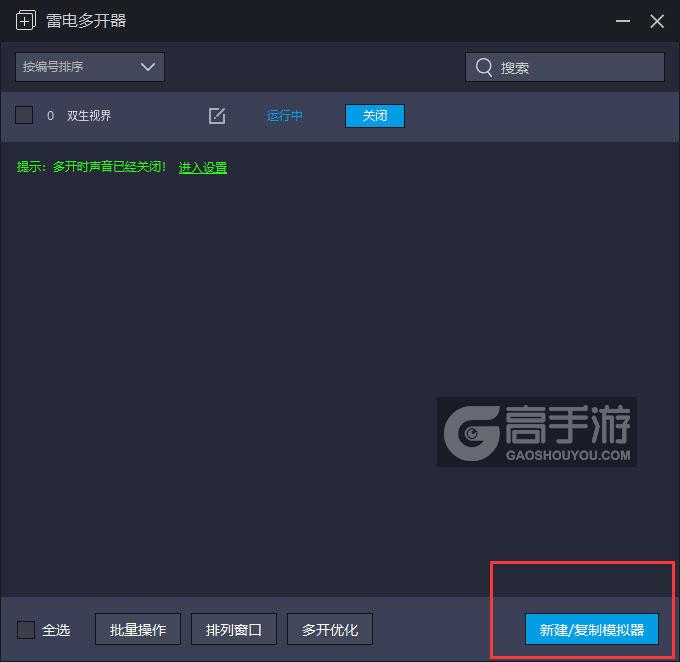Click the search magnifier icon
Screen dimensions: 680x662
[x=484, y=67]
